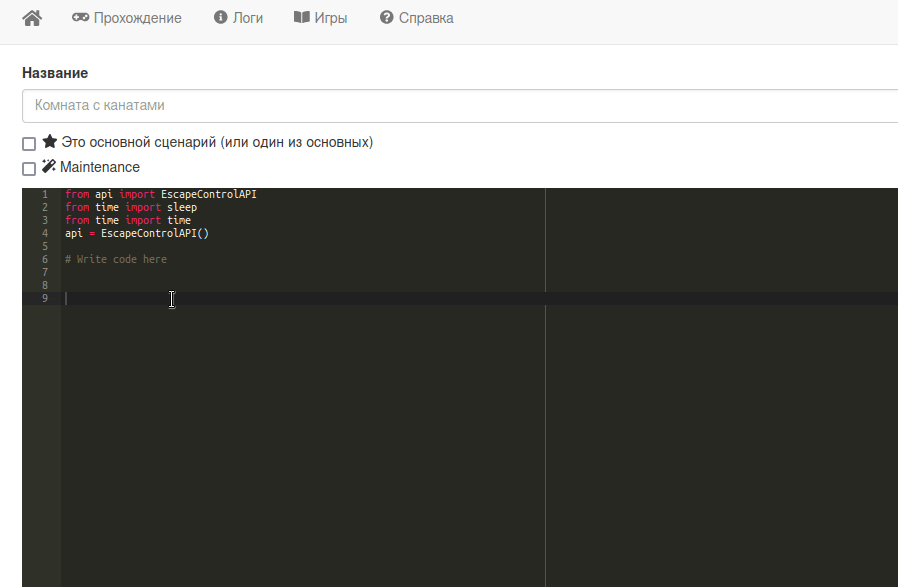The height and width of the screenshot is (587, 898).
Task: Click the magic wand Maintenance icon
Action: click(x=49, y=166)
